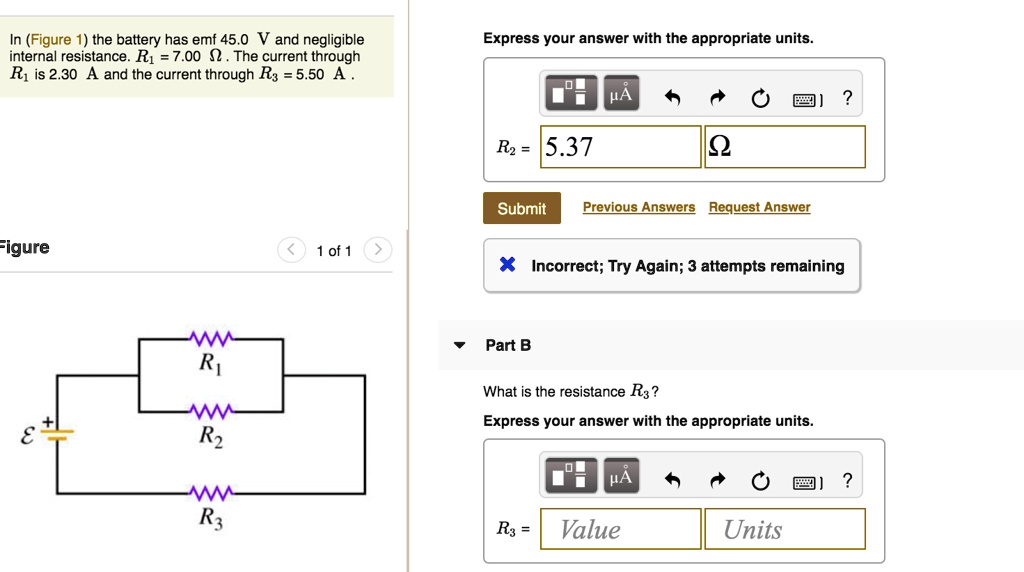
Task: Reset the R3 answer with the circular arrow
Action: click(761, 481)
